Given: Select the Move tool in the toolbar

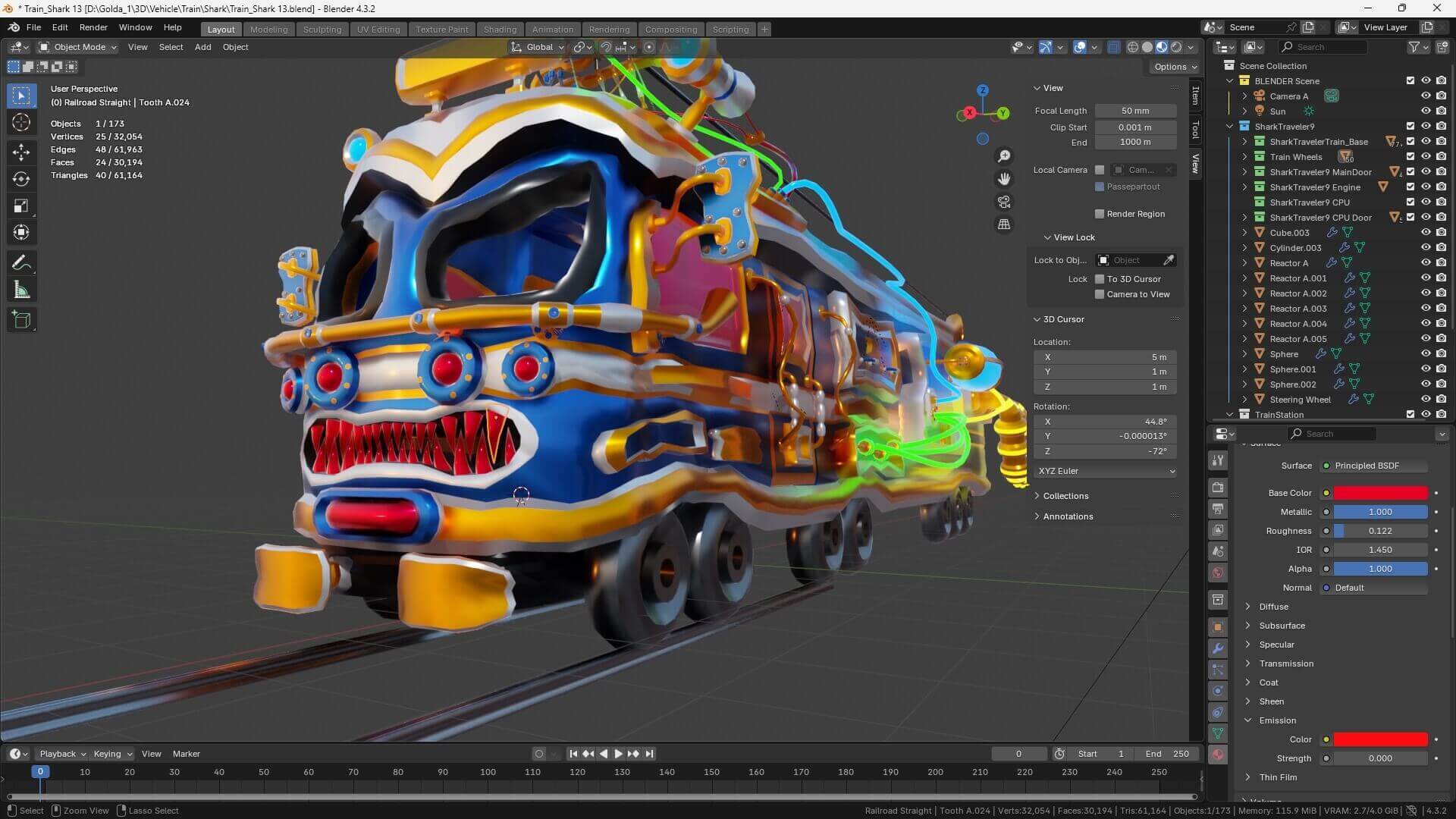Looking at the screenshot, I should point(21,152).
